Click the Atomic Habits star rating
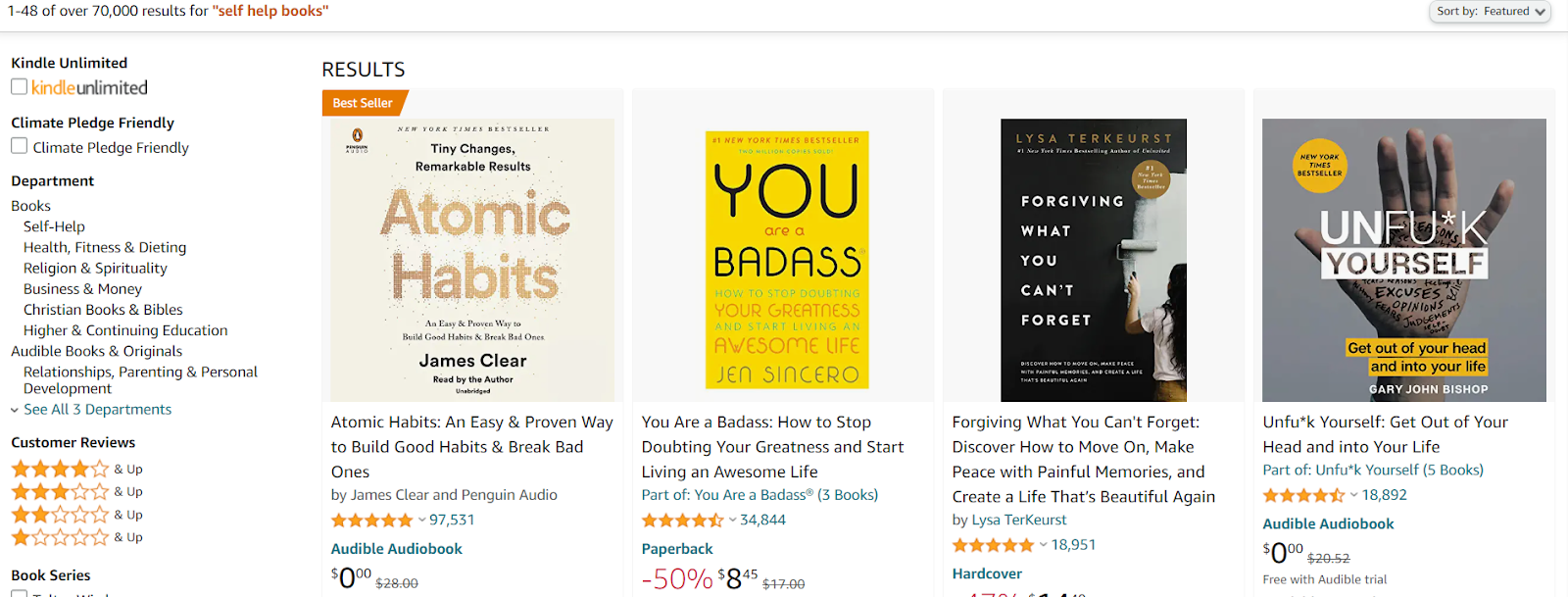 click(x=372, y=520)
